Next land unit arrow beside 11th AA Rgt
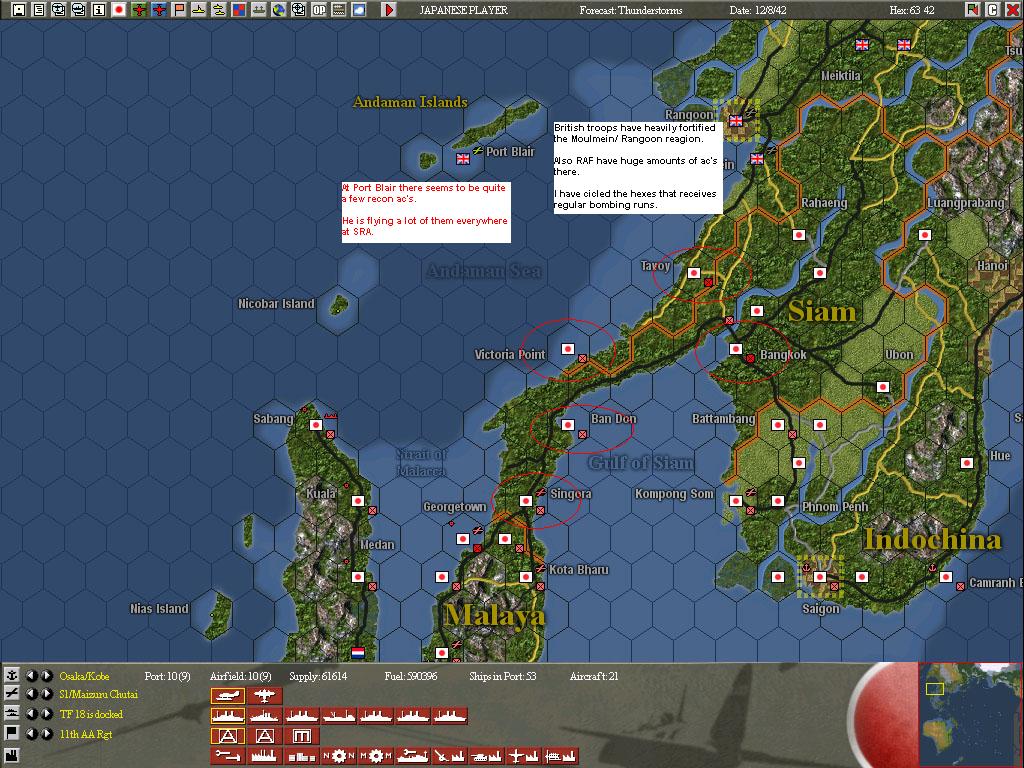The width and height of the screenshot is (1024, 768). point(46,733)
